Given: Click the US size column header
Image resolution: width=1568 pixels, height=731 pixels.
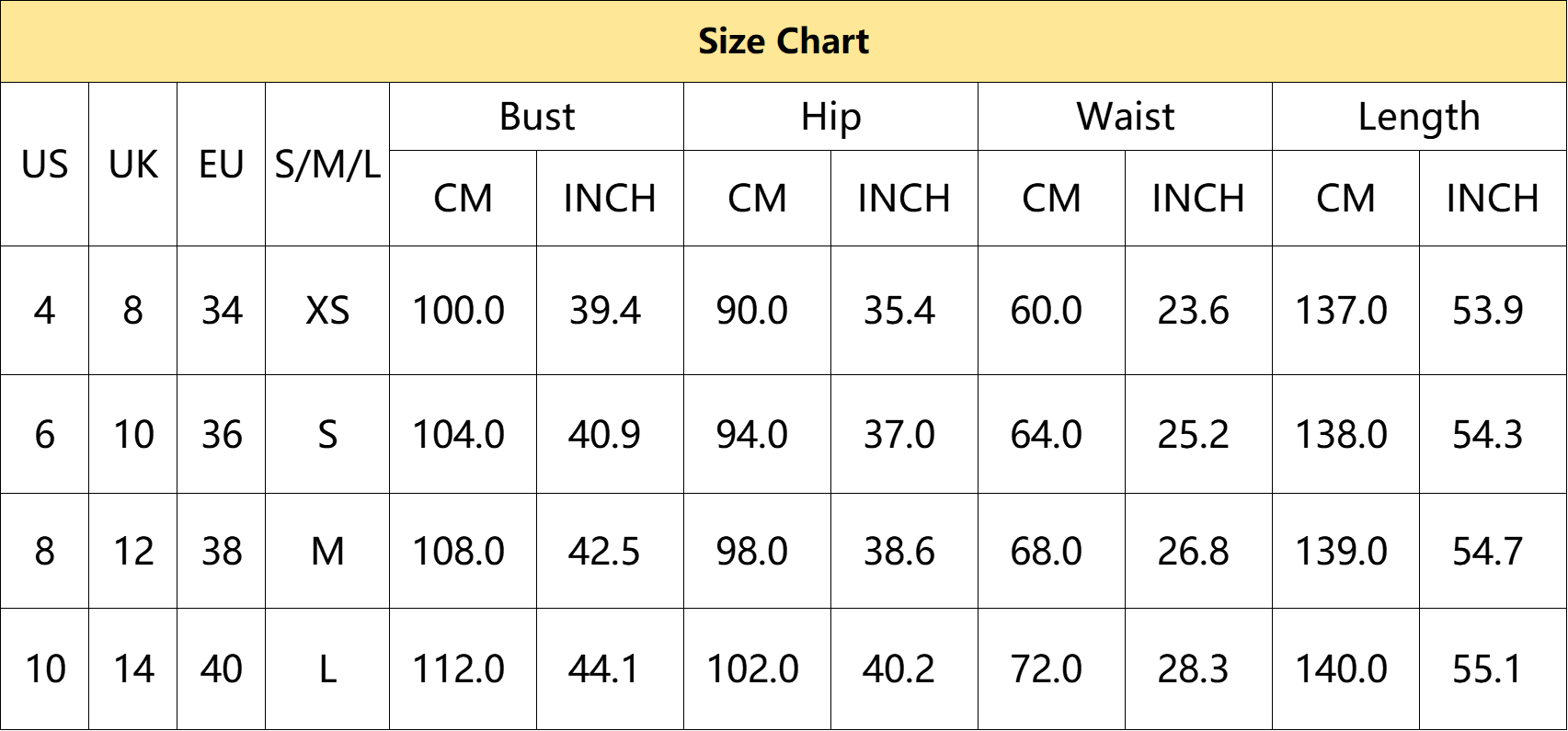Looking at the screenshot, I should (x=44, y=165).
